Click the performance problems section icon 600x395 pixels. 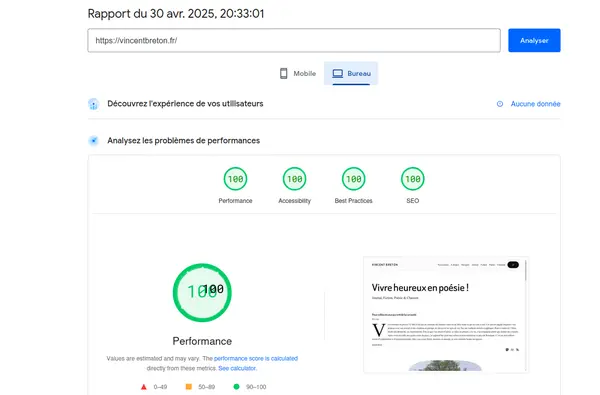pos(93,141)
